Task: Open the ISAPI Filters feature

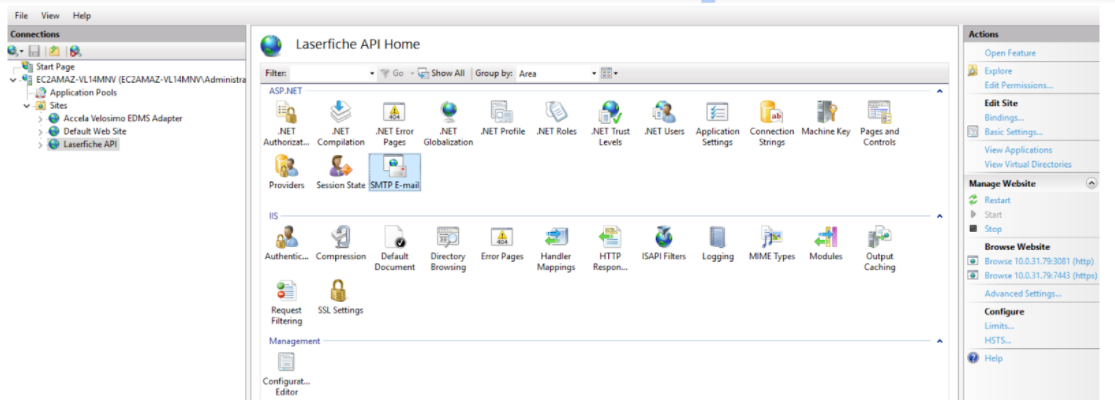Action: 664,244
